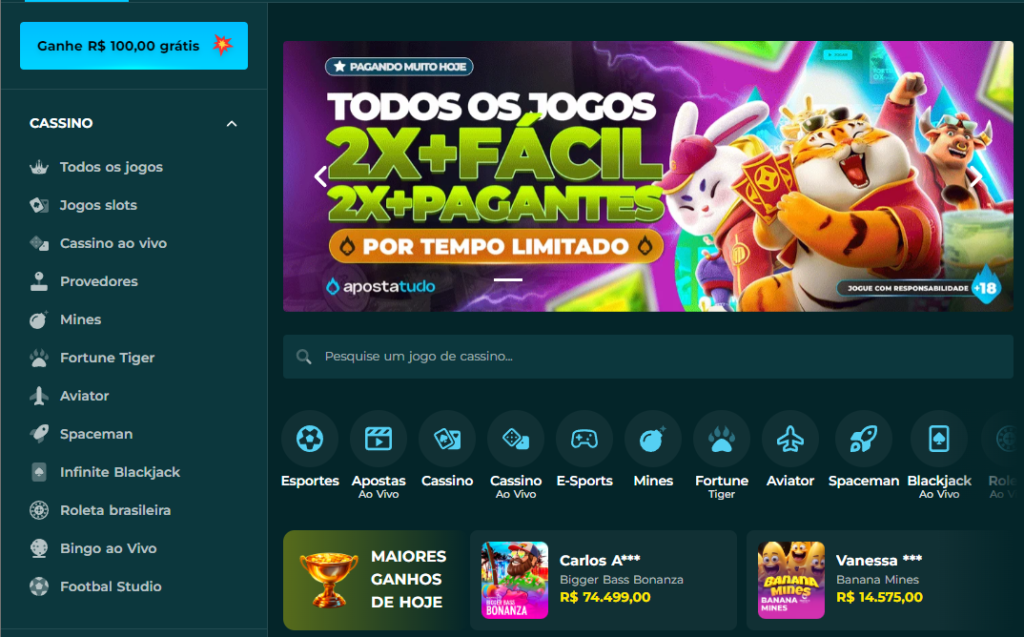Click the crown icon beside Todos os jogos
Screen dimensions: 1024x637
coord(39,167)
